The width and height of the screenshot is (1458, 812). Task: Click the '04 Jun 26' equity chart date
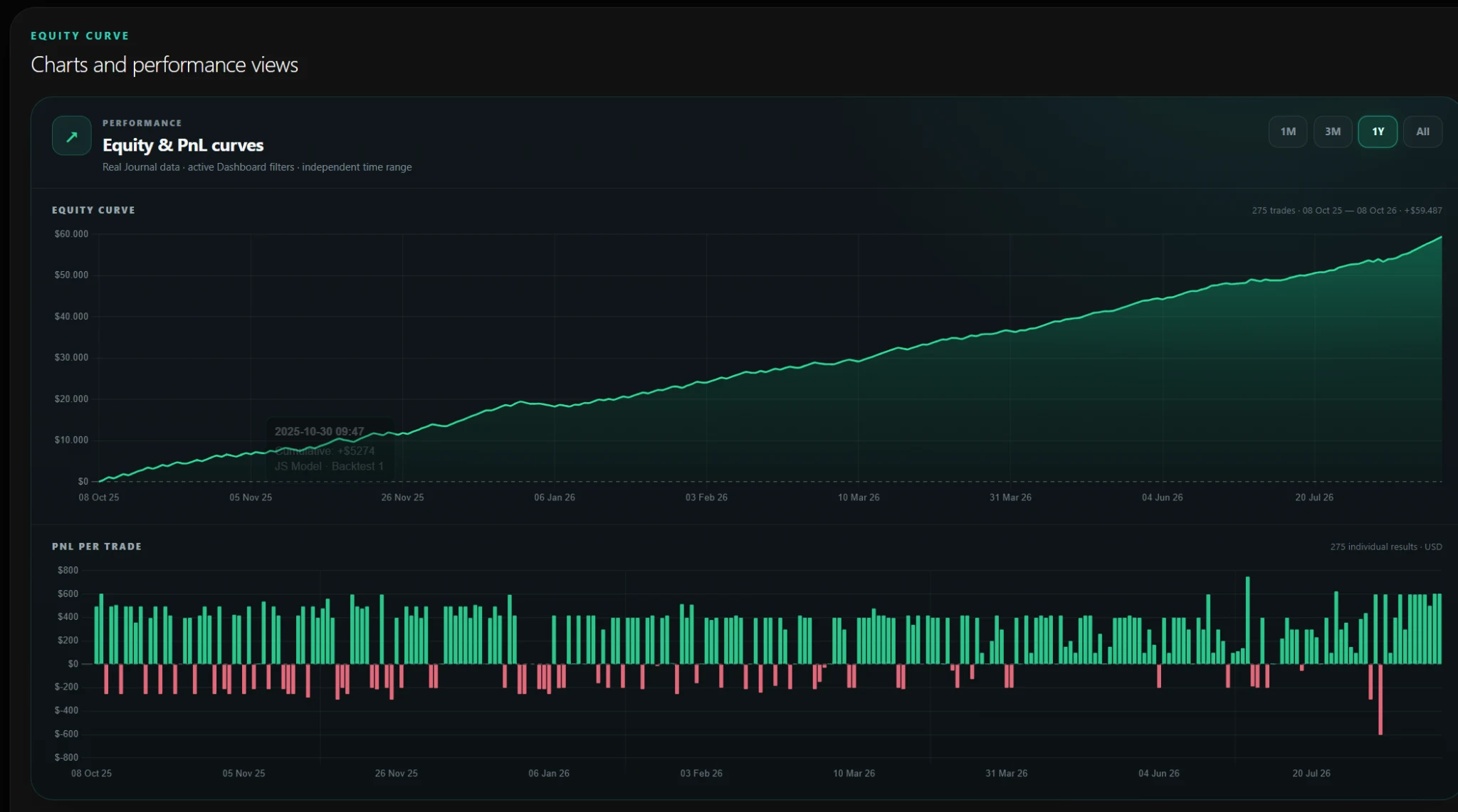tap(1163, 497)
